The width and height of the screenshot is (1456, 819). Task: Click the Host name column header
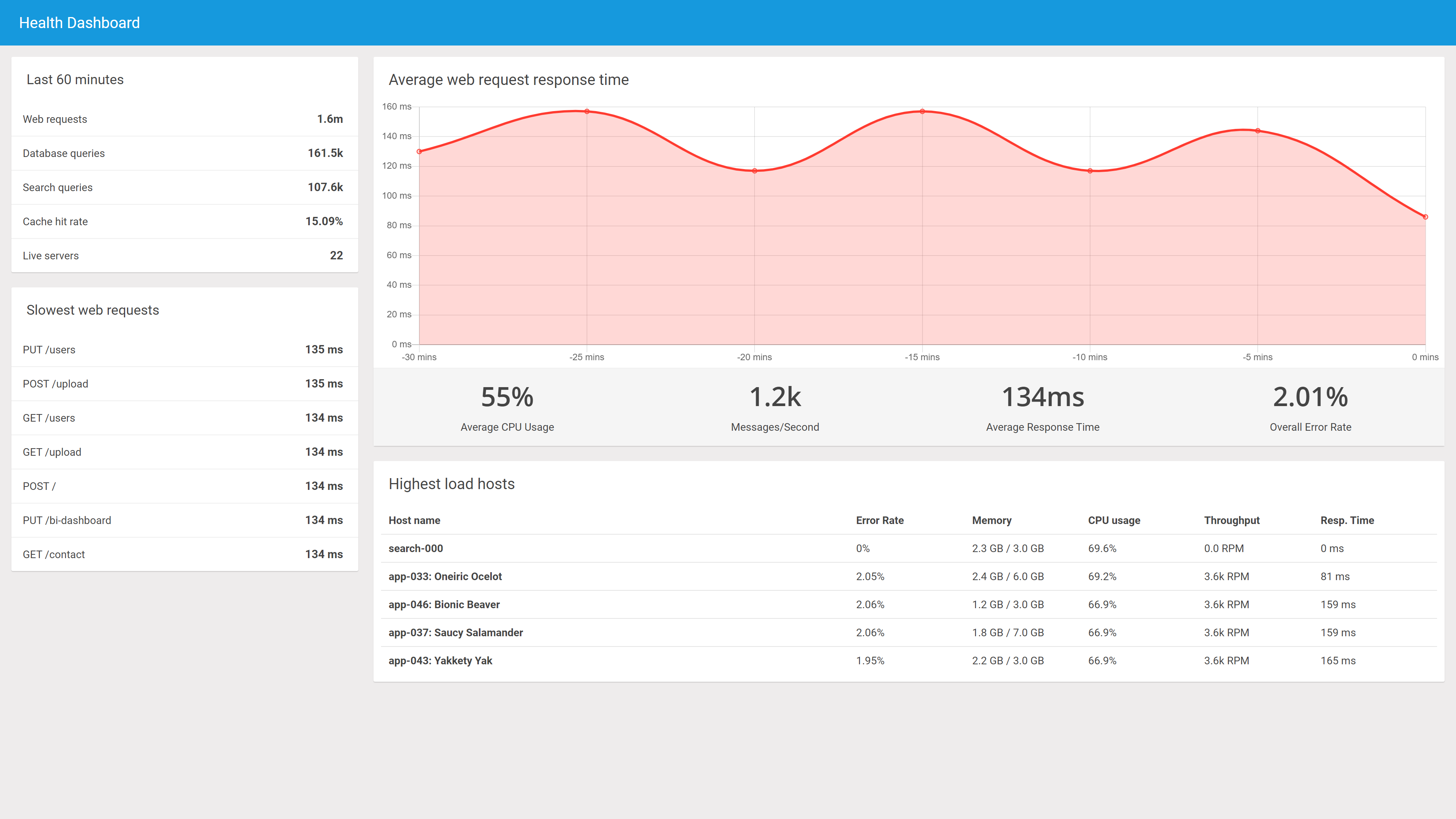click(414, 520)
